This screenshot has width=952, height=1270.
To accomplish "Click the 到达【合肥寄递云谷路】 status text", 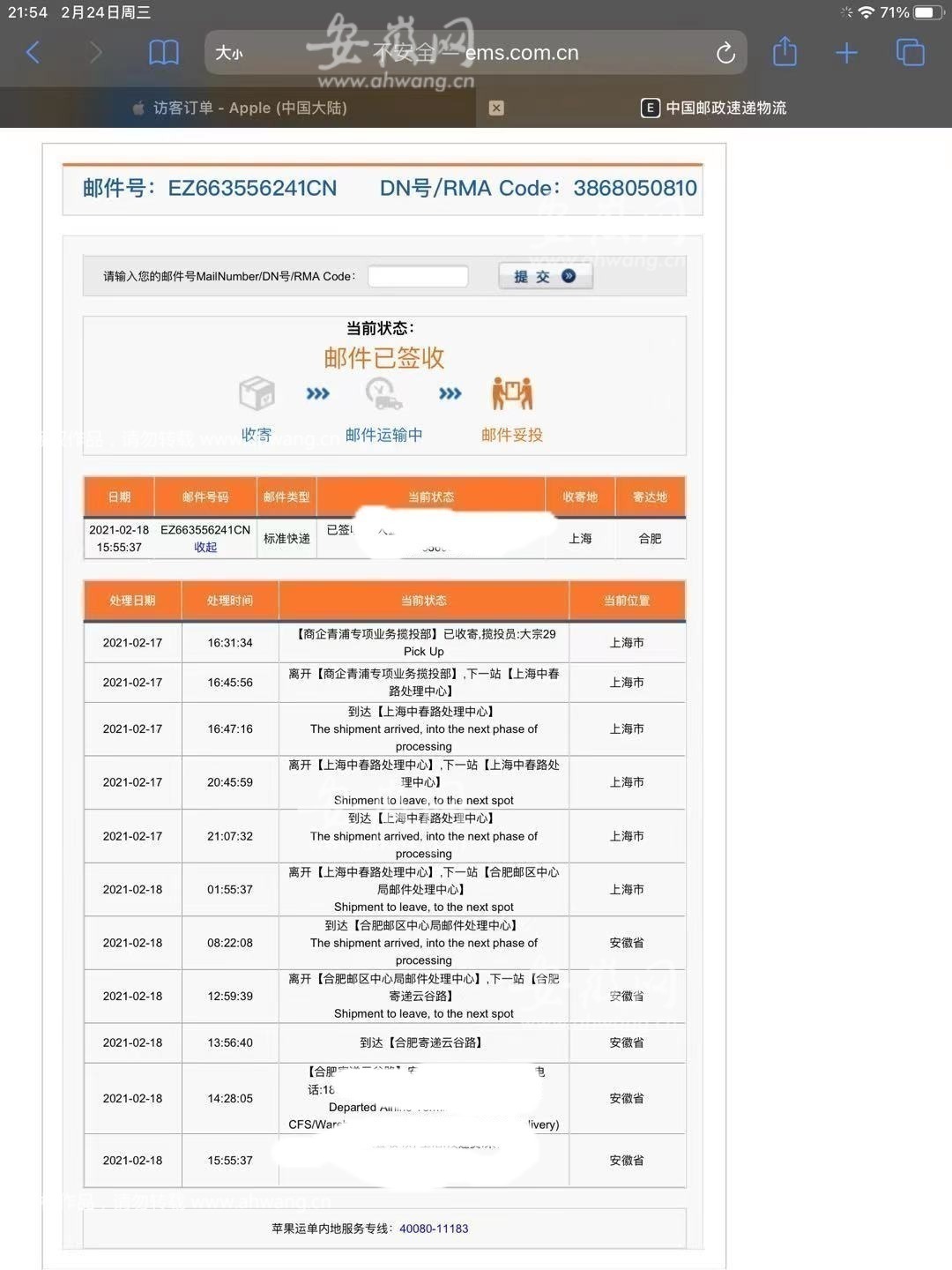I will [424, 1042].
